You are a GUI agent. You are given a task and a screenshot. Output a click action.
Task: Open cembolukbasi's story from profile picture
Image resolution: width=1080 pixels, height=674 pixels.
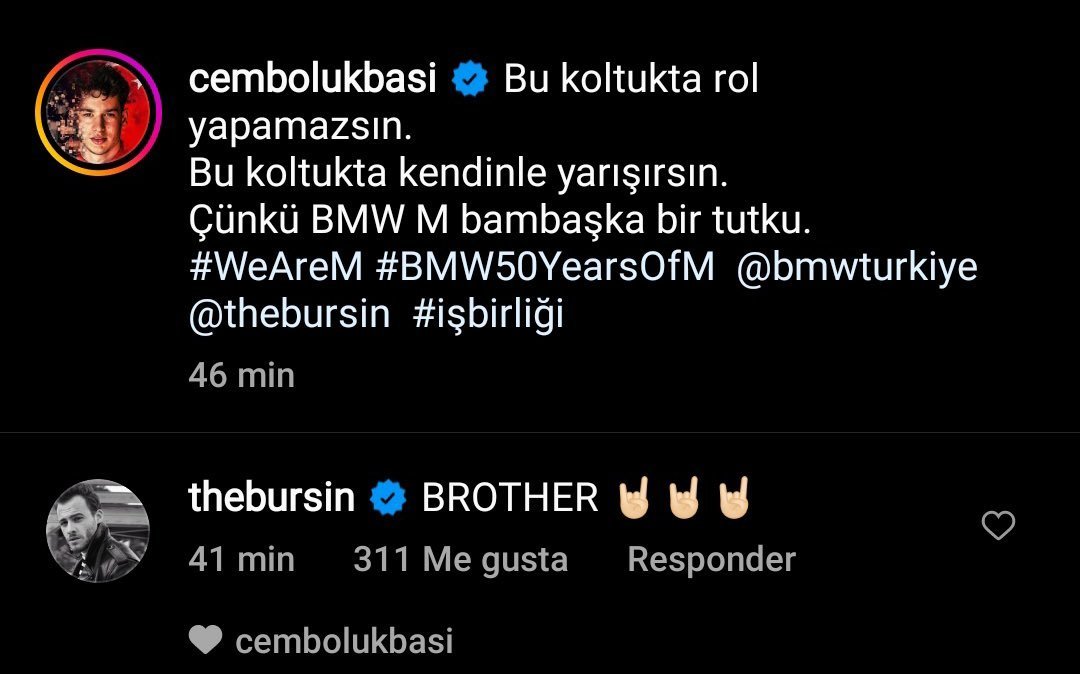98,112
